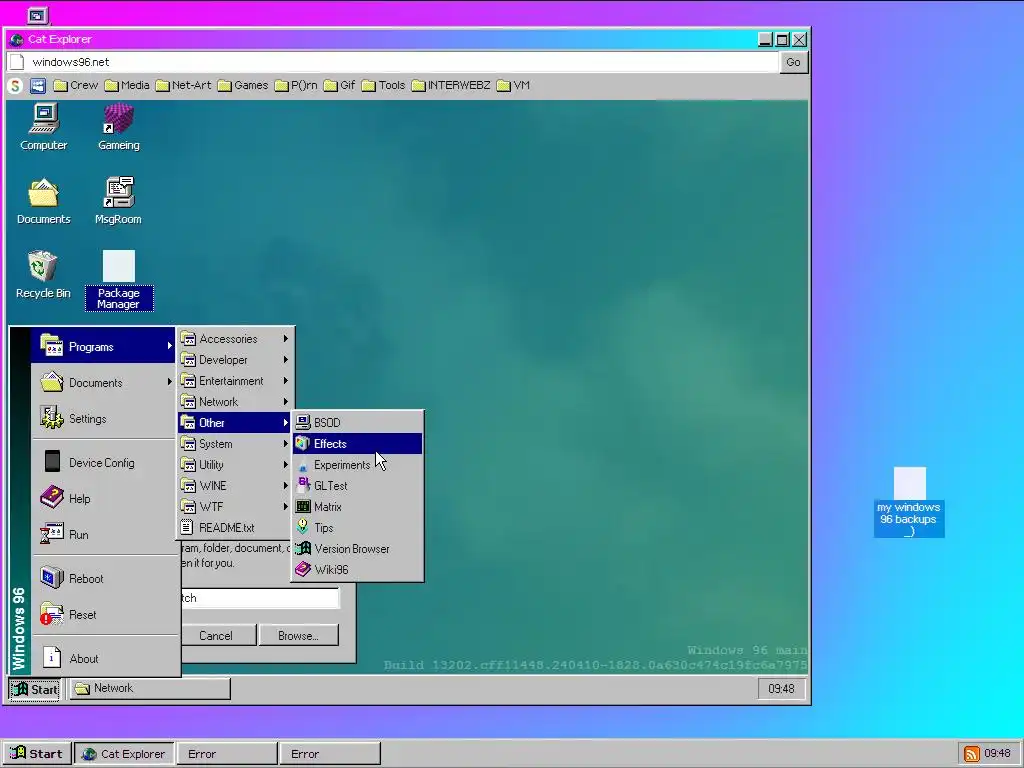
Task: Open the Tools bookmark folder
Action: [x=384, y=86]
